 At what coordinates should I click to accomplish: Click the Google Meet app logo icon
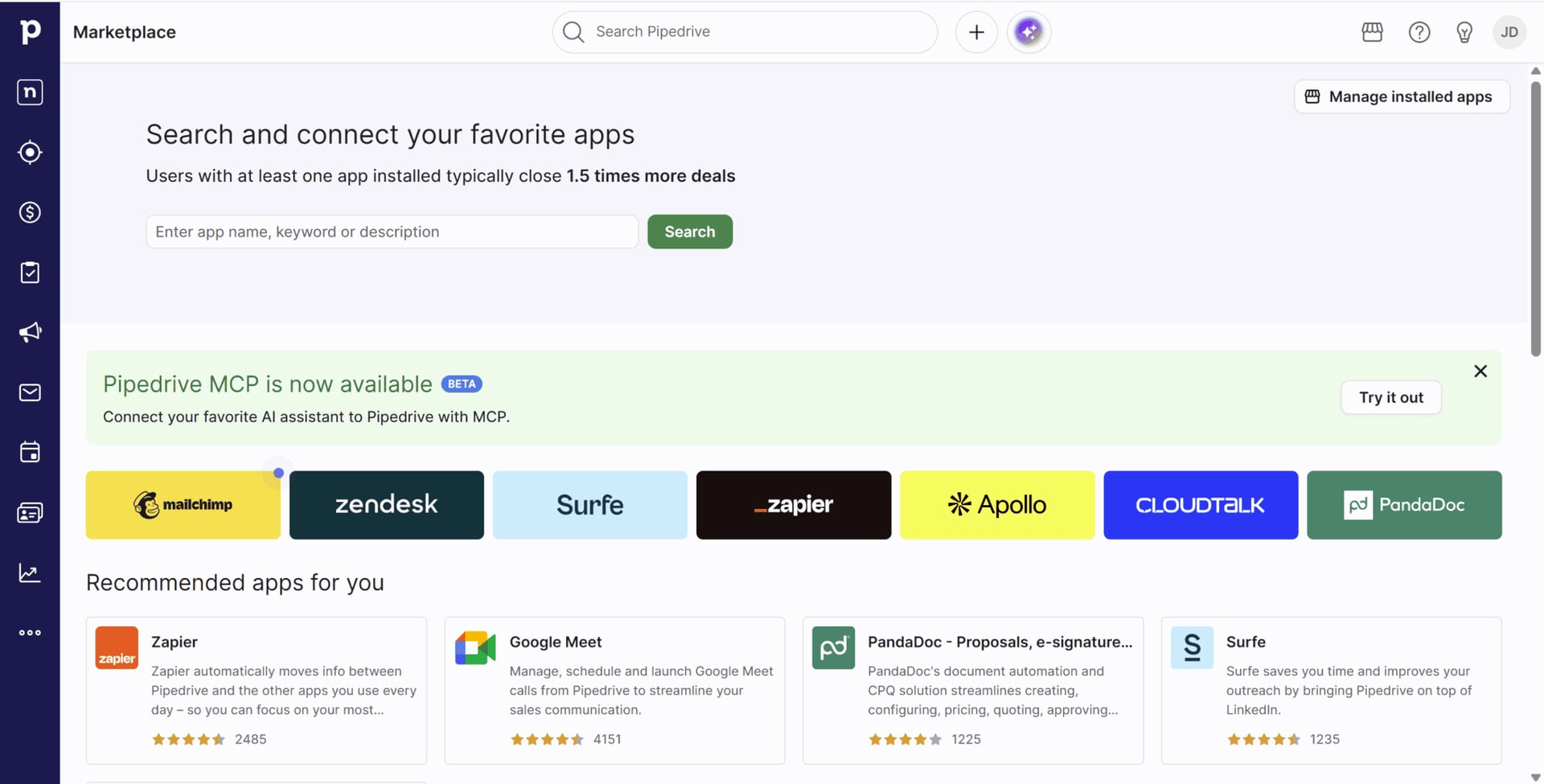point(475,648)
